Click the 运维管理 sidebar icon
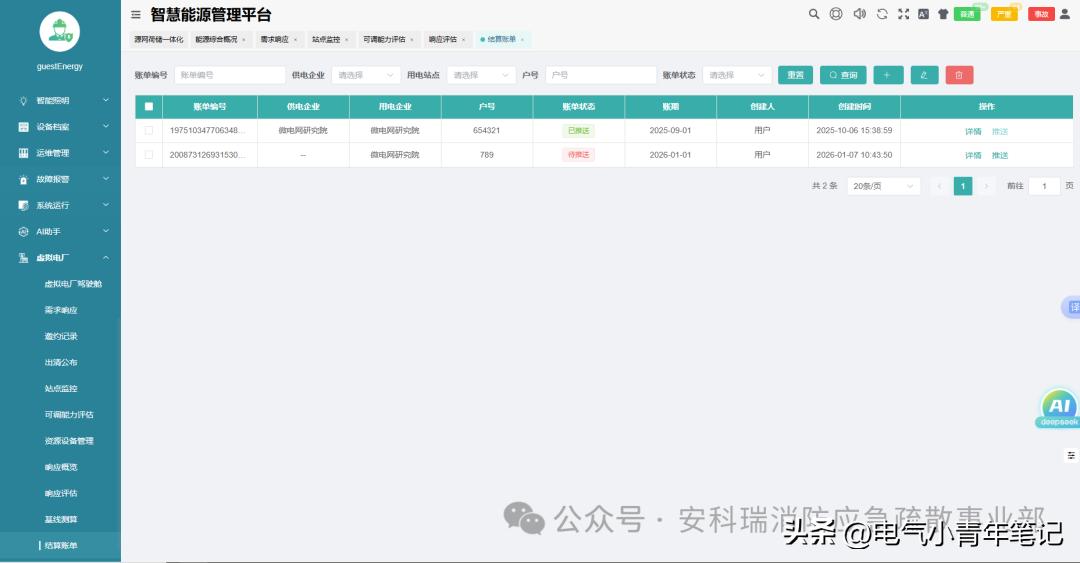The height and width of the screenshot is (563, 1080). (x=23, y=153)
